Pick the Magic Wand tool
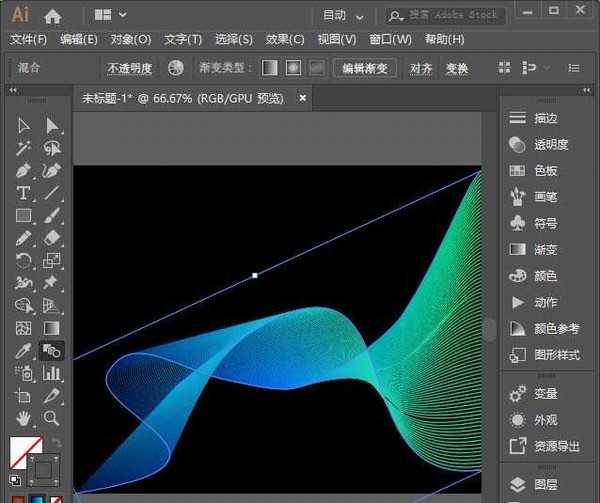600x503 pixels. pos(24,148)
